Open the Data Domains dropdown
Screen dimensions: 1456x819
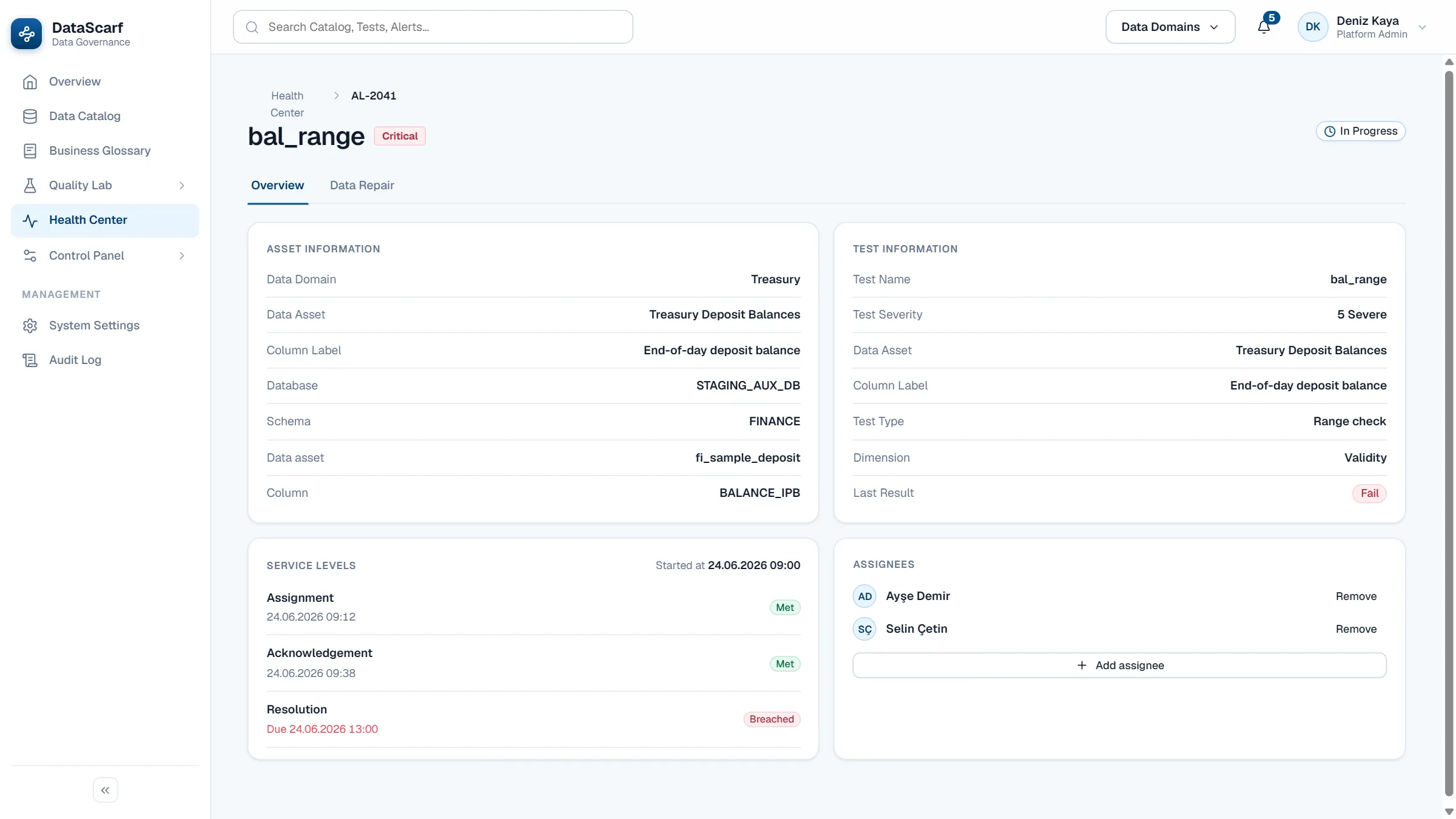pyautogui.click(x=1170, y=27)
